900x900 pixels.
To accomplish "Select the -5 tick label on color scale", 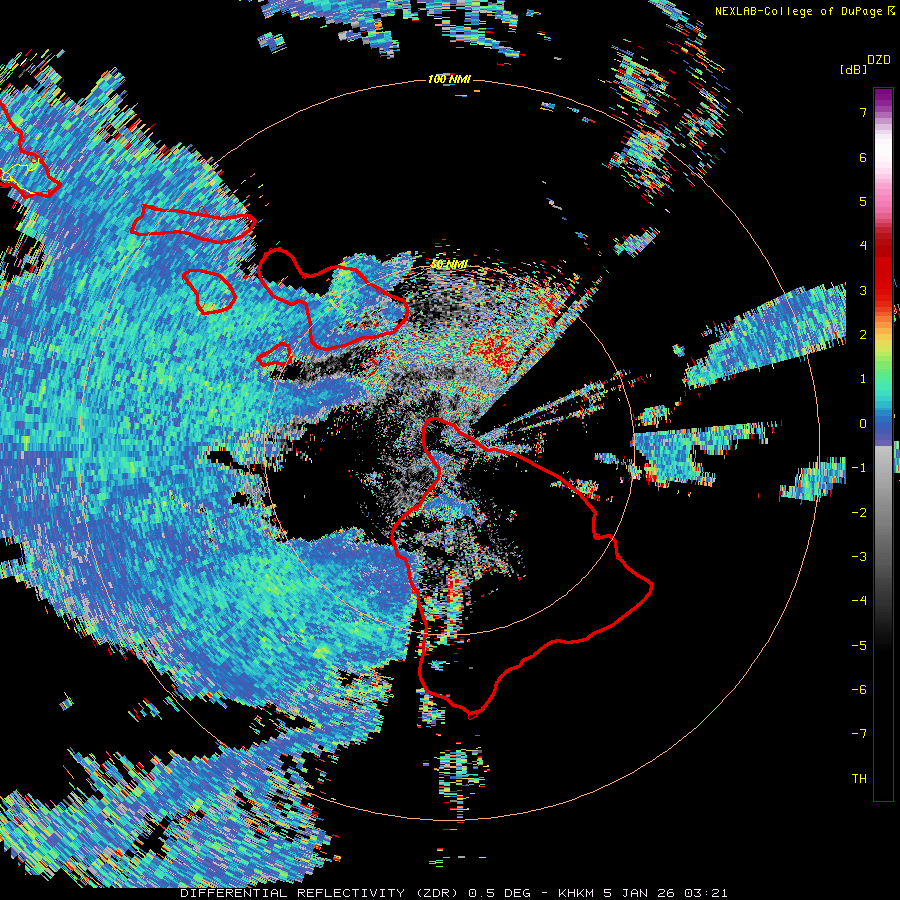I will (859, 646).
